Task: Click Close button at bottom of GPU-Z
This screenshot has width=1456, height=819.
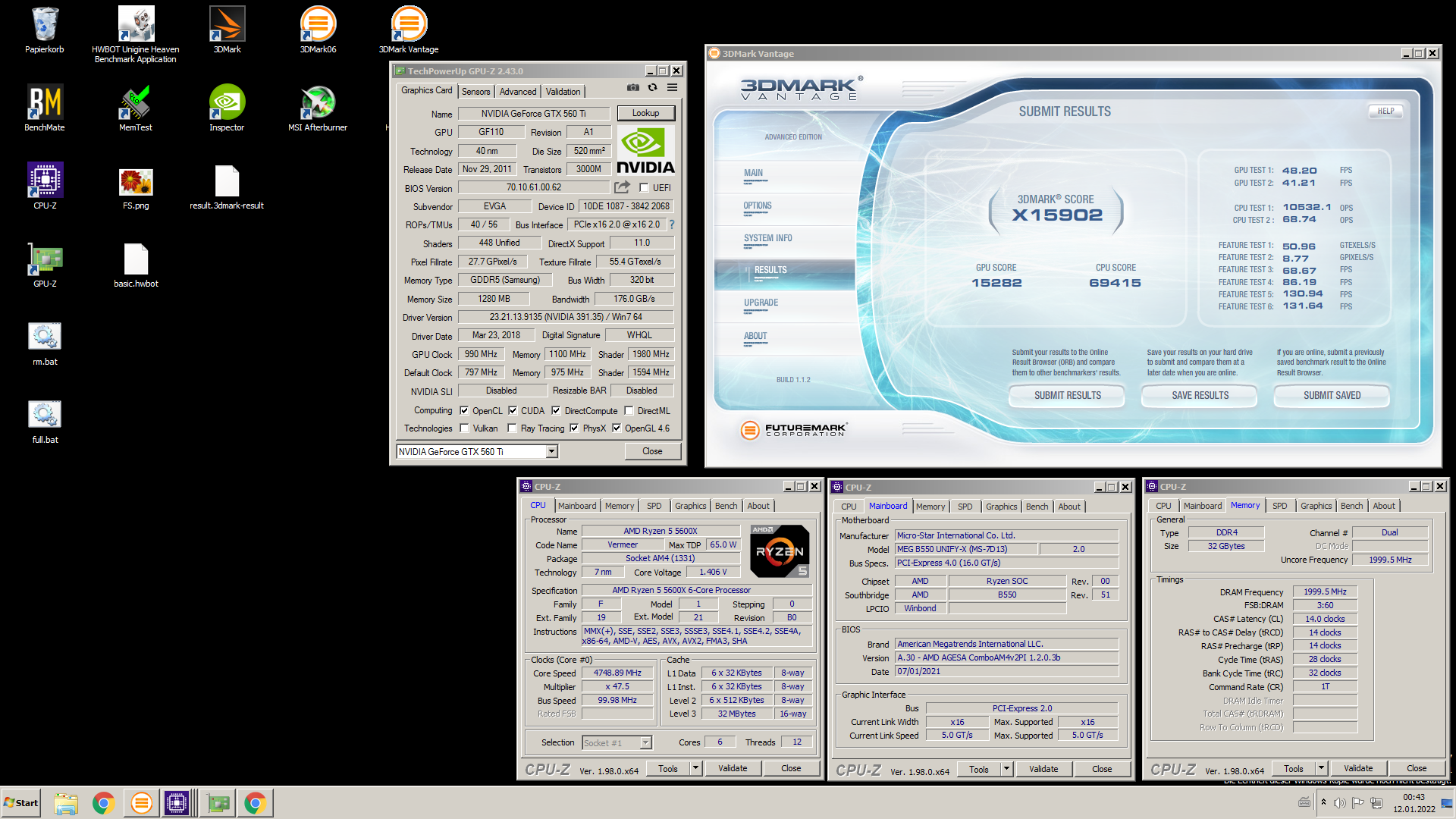Action: point(652,451)
